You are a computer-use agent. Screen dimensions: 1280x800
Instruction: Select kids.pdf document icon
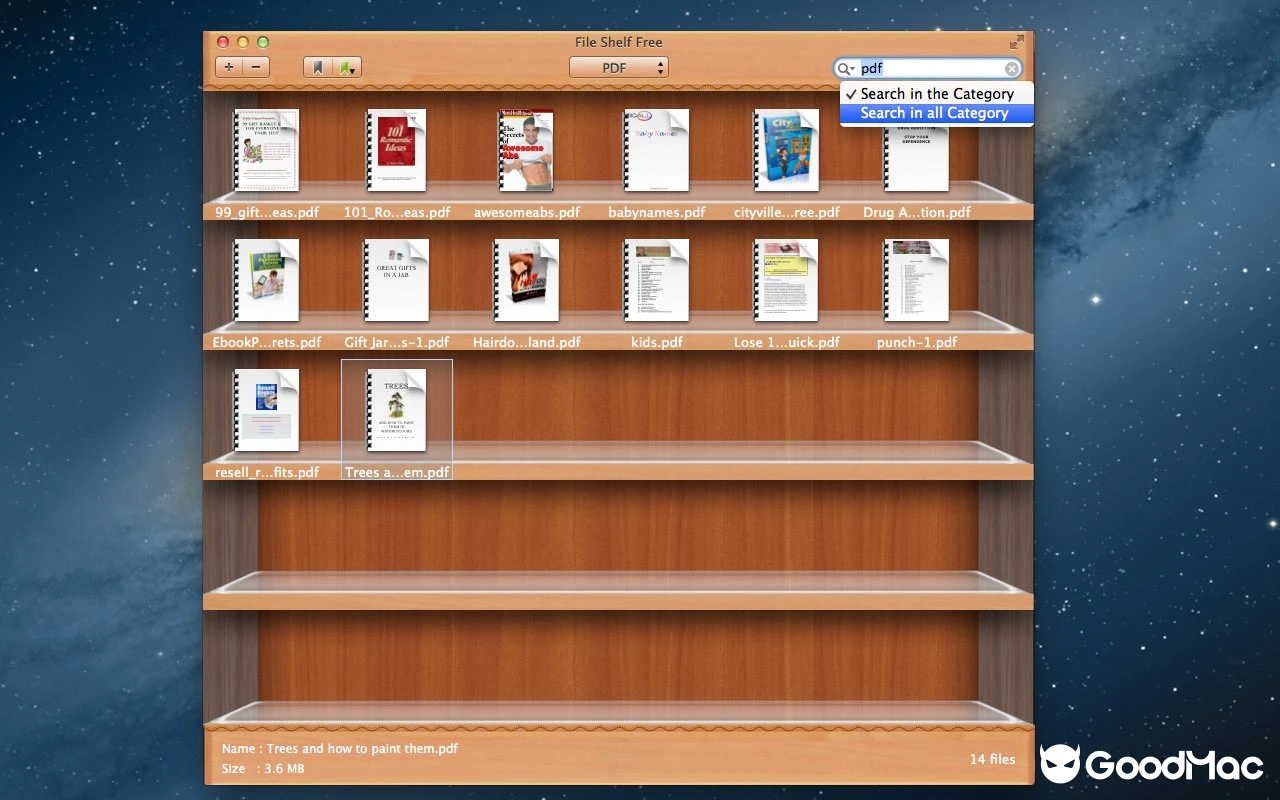tap(656, 280)
